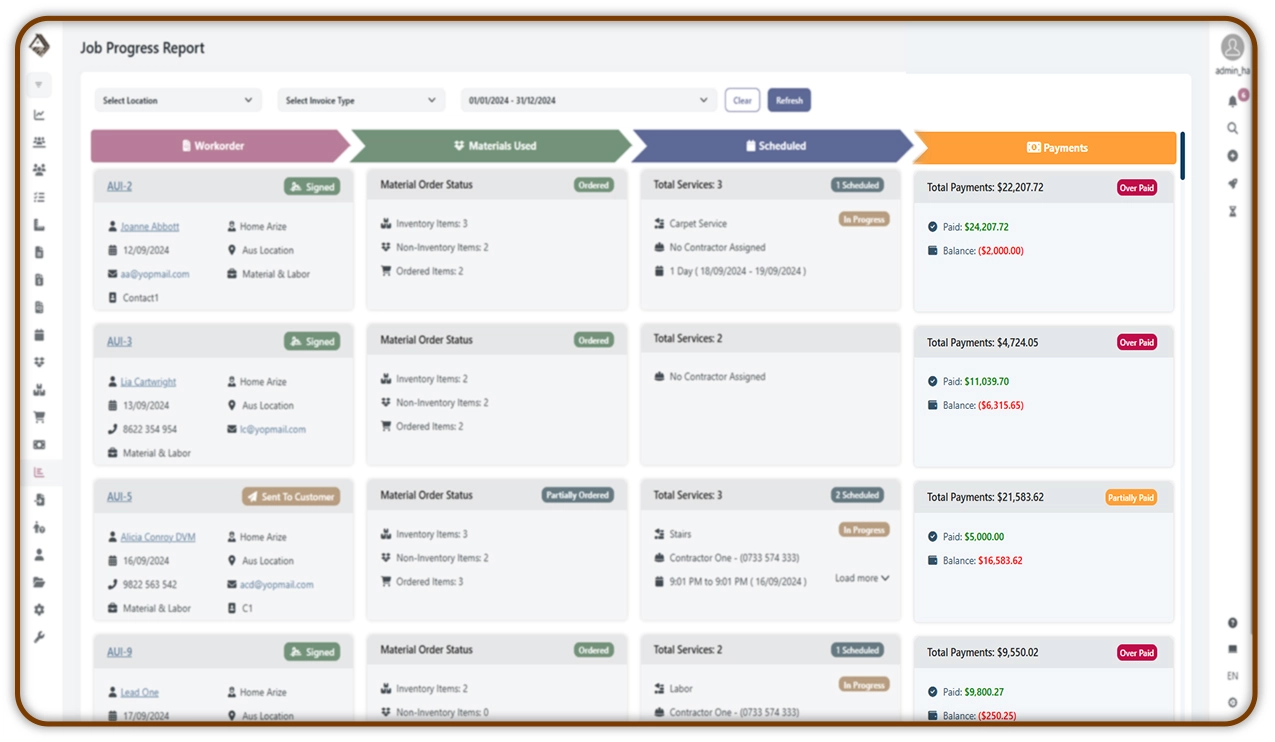This screenshot has width=1275, height=742.
Task: Open the help question mark icon
Action: tap(1233, 623)
